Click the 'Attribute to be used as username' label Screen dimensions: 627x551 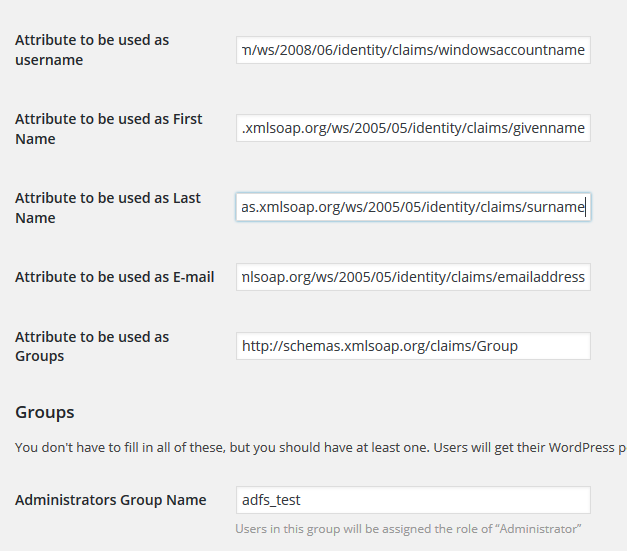[x=92, y=50]
